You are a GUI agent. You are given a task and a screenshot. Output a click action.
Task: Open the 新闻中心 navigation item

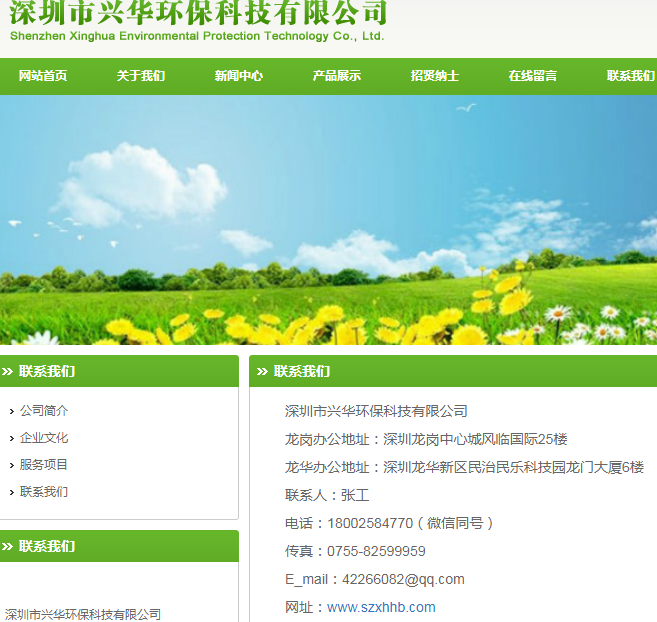[x=239, y=76]
